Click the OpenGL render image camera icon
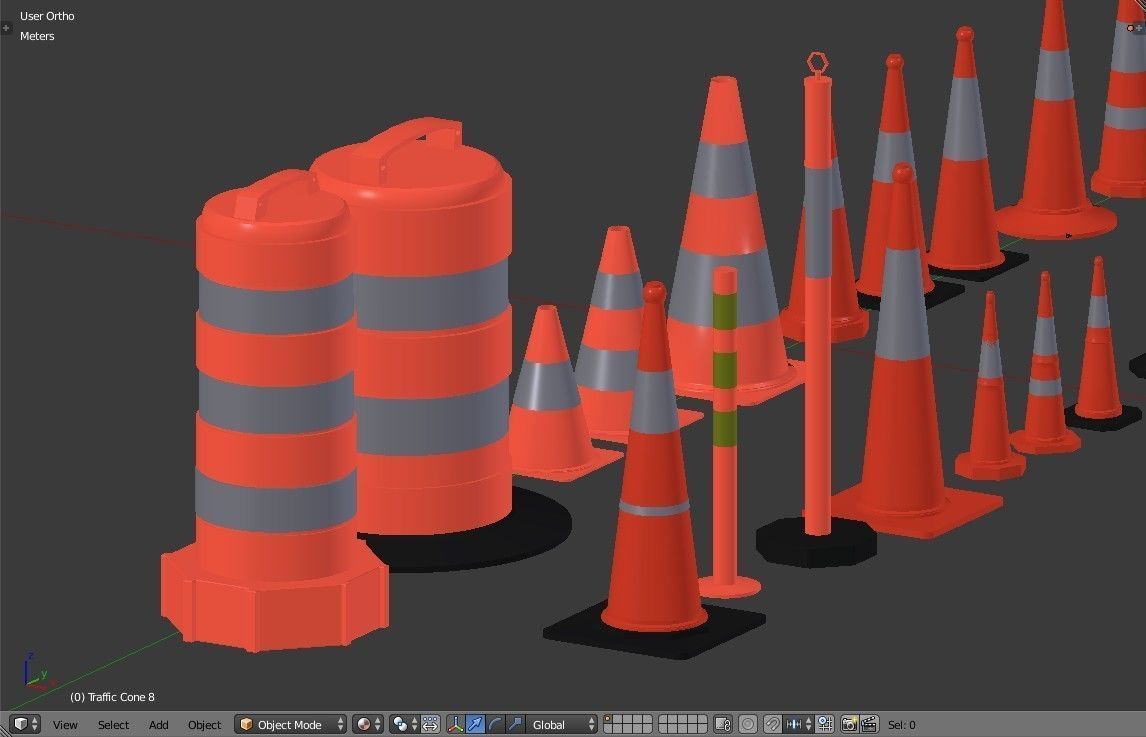Viewport: 1146px width, 737px height. click(851, 724)
